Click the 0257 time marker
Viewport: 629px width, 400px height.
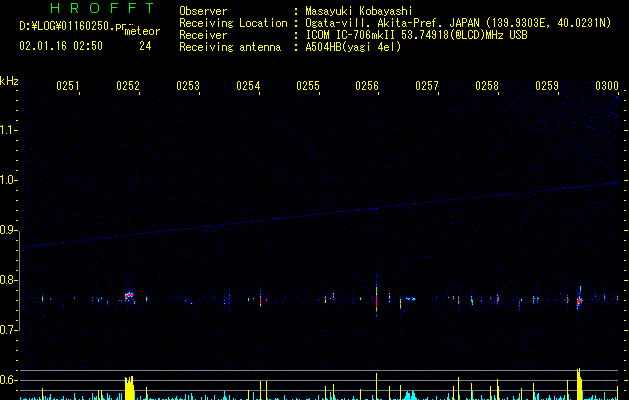point(427,86)
